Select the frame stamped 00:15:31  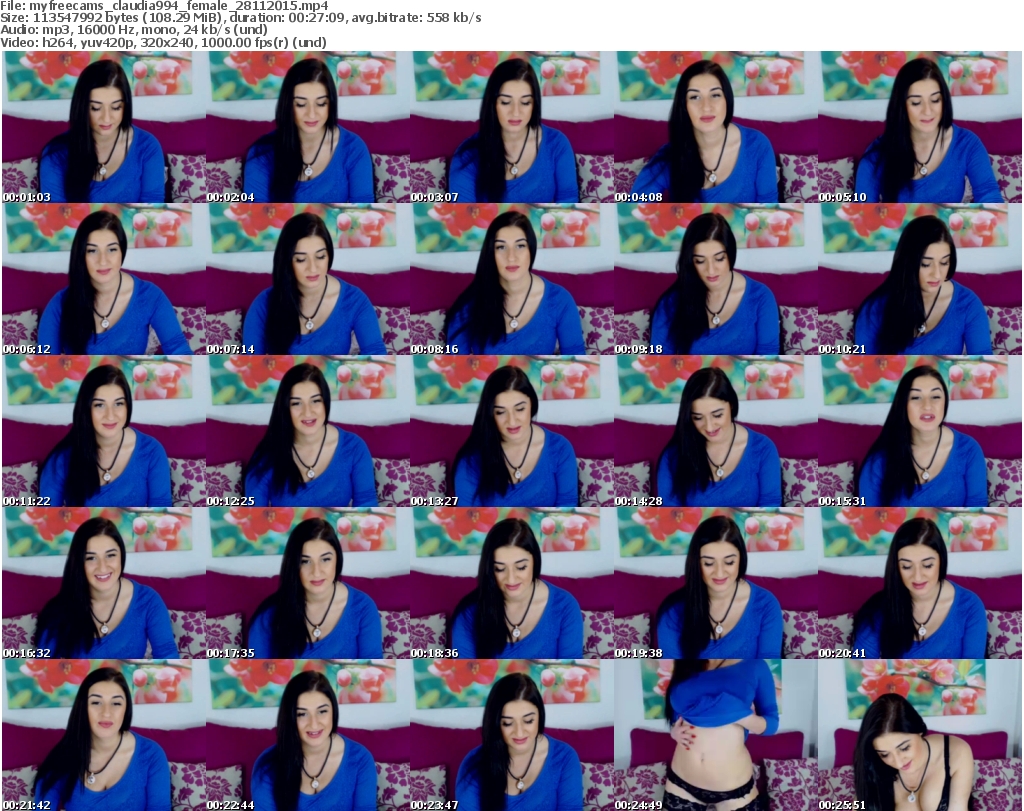coord(920,431)
